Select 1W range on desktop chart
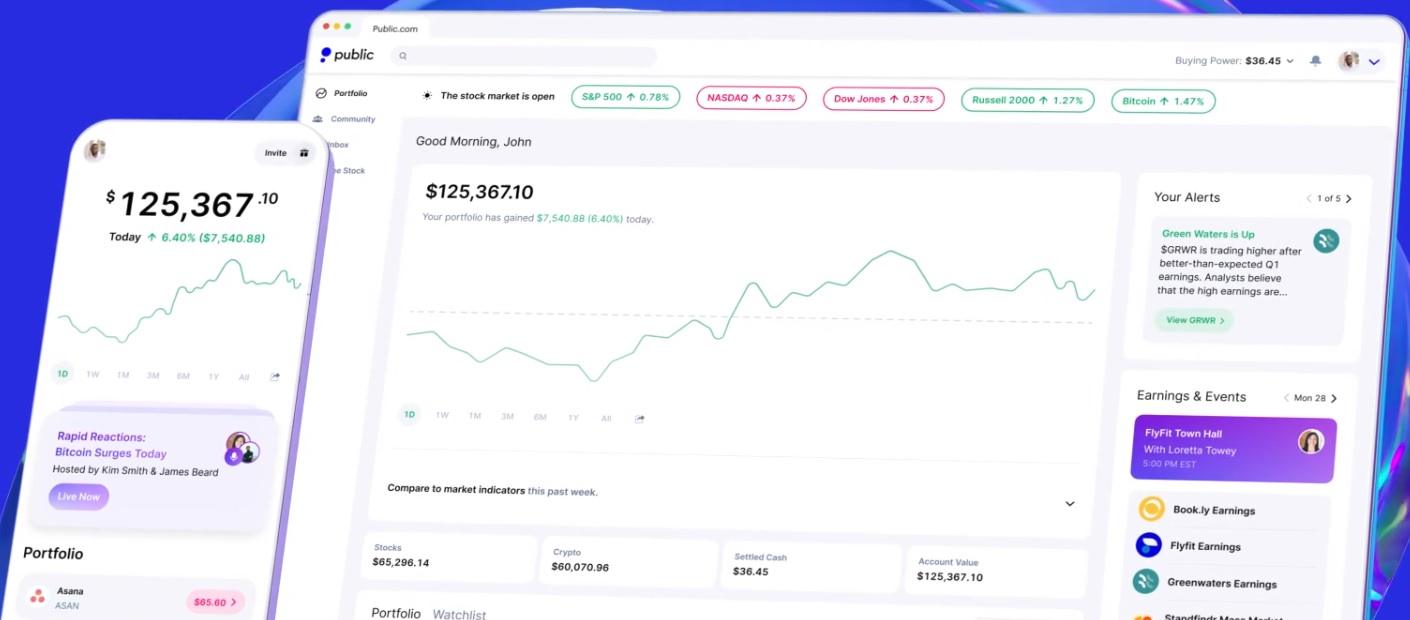Image resolution: width=1410 pixels, height=620 pixels. (442, 415)
